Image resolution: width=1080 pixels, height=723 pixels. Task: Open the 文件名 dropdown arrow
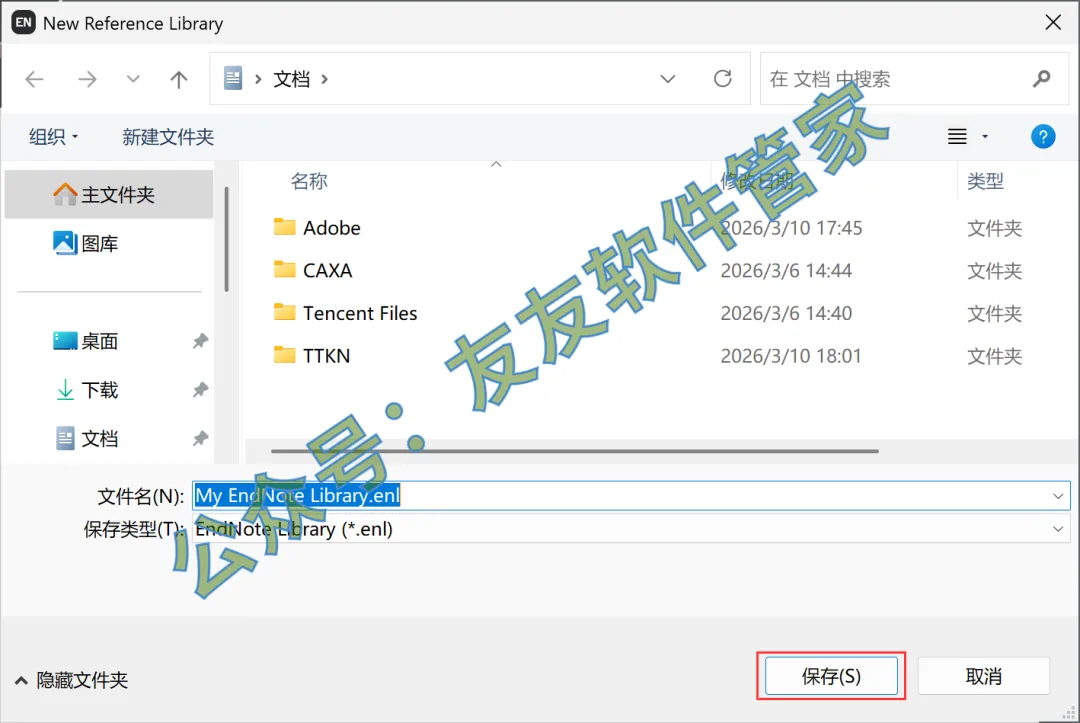pos(1057,496)
